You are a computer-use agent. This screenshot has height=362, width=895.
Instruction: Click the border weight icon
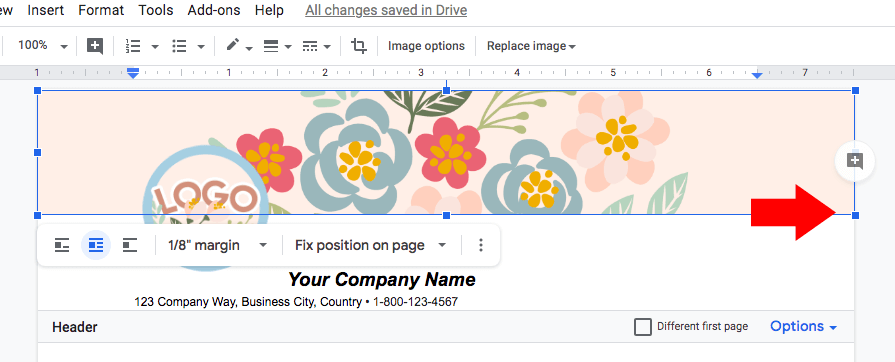[271, 46]
